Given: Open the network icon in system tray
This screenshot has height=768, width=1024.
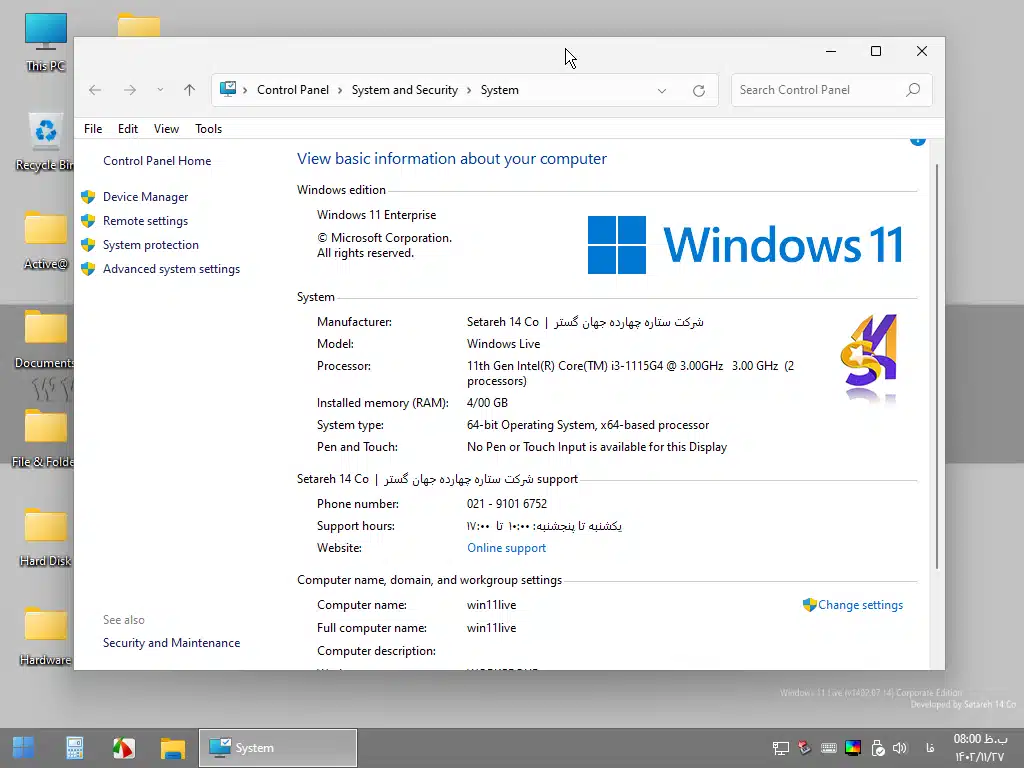Looking at the screenshot, I should tap(781, 748).
